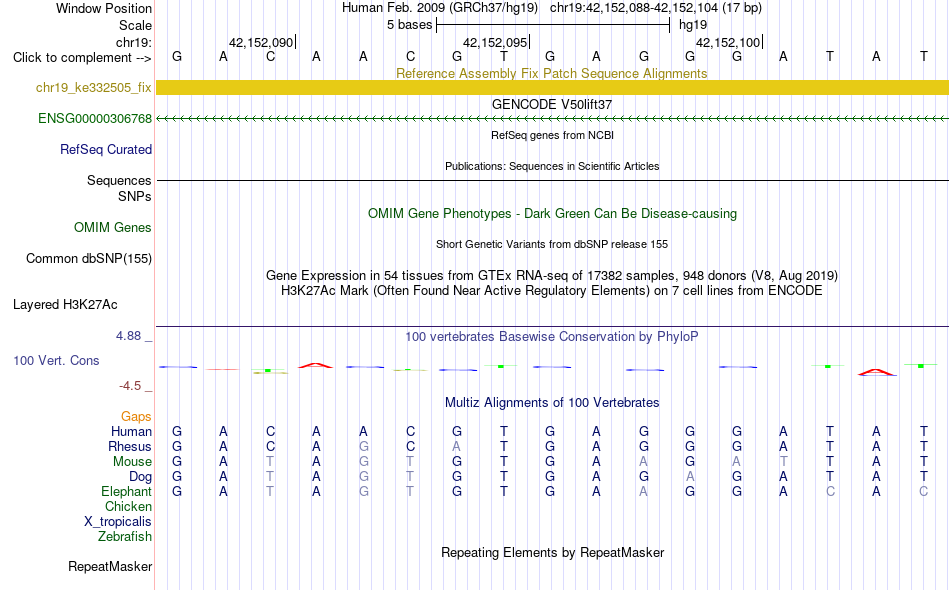Click 'Repeating Elements by RepeatMasker' title
The height and width of the screenshot is (590, 950).
552,553
